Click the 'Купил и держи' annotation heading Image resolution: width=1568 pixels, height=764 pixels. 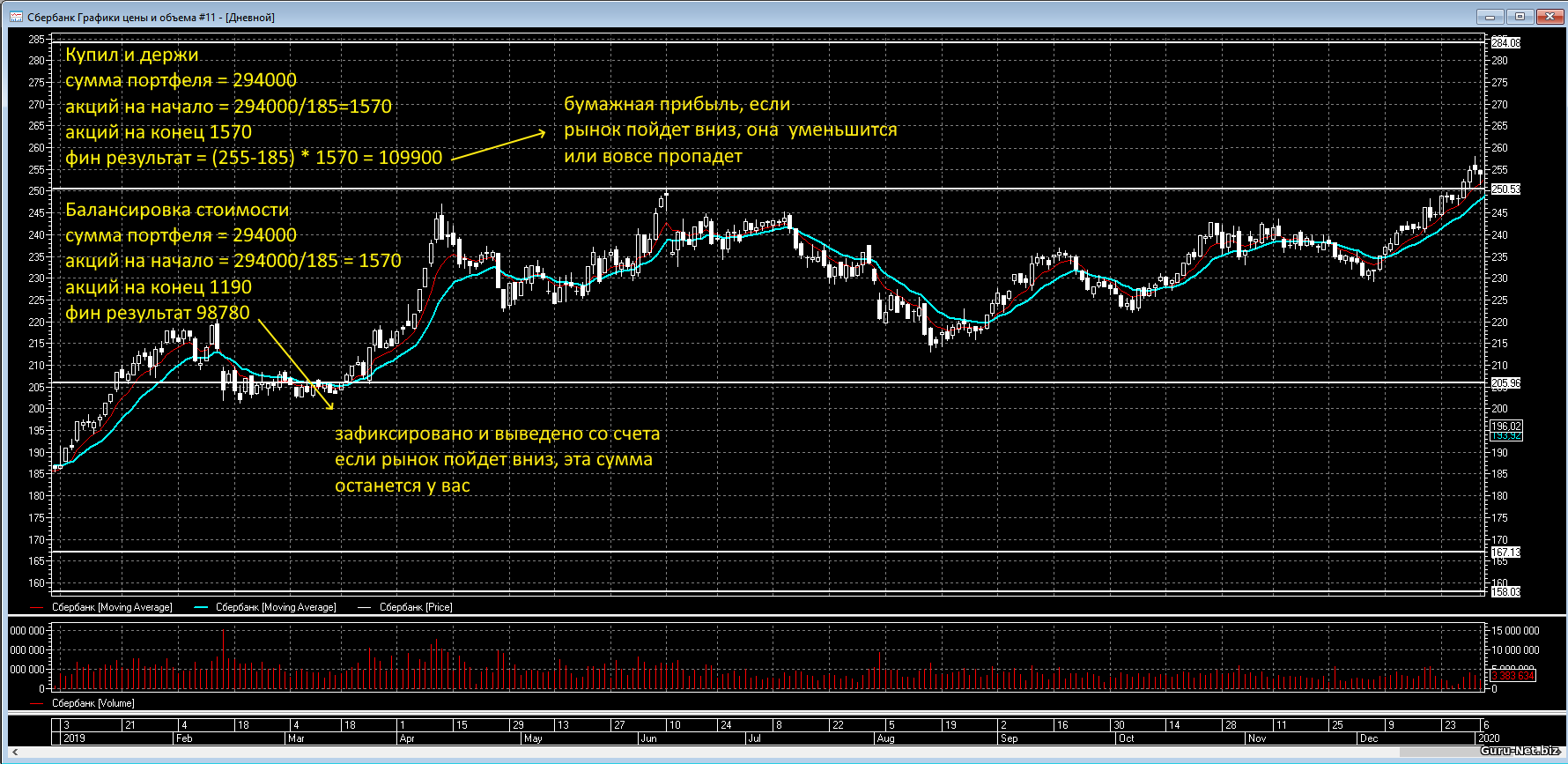[132, 55]
